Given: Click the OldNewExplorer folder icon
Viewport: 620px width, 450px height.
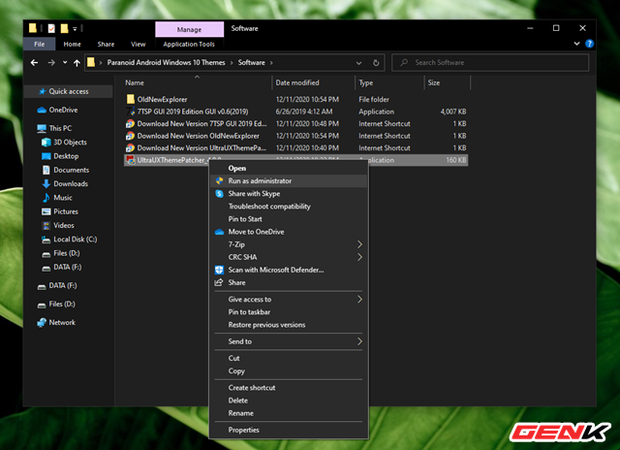Looking at the screenshot, I should (x=130, y=99).
